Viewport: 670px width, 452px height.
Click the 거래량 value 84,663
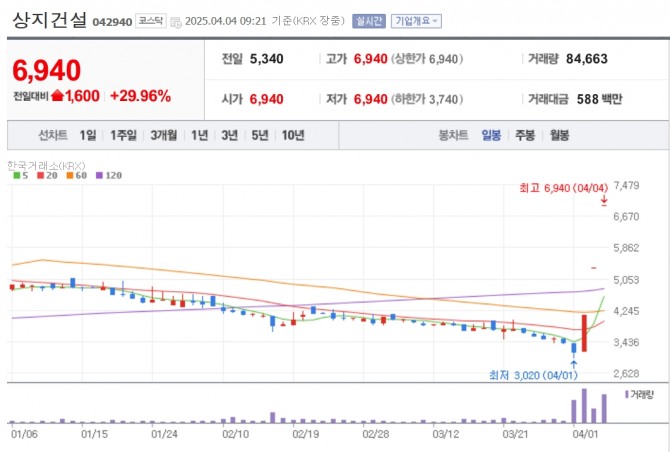click(x=587, y=59)
